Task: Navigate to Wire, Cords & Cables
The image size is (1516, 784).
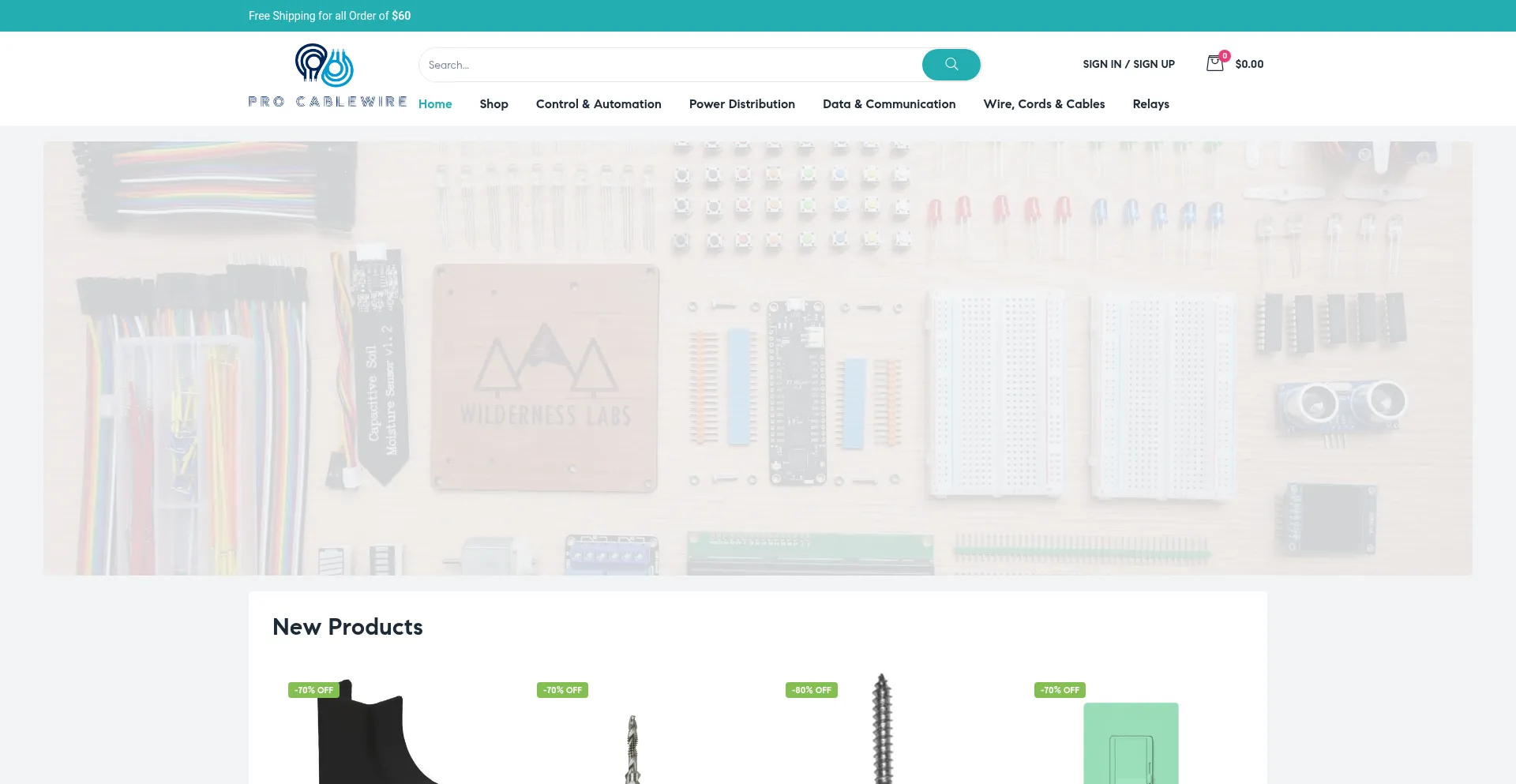Action: coord(1044,104)
